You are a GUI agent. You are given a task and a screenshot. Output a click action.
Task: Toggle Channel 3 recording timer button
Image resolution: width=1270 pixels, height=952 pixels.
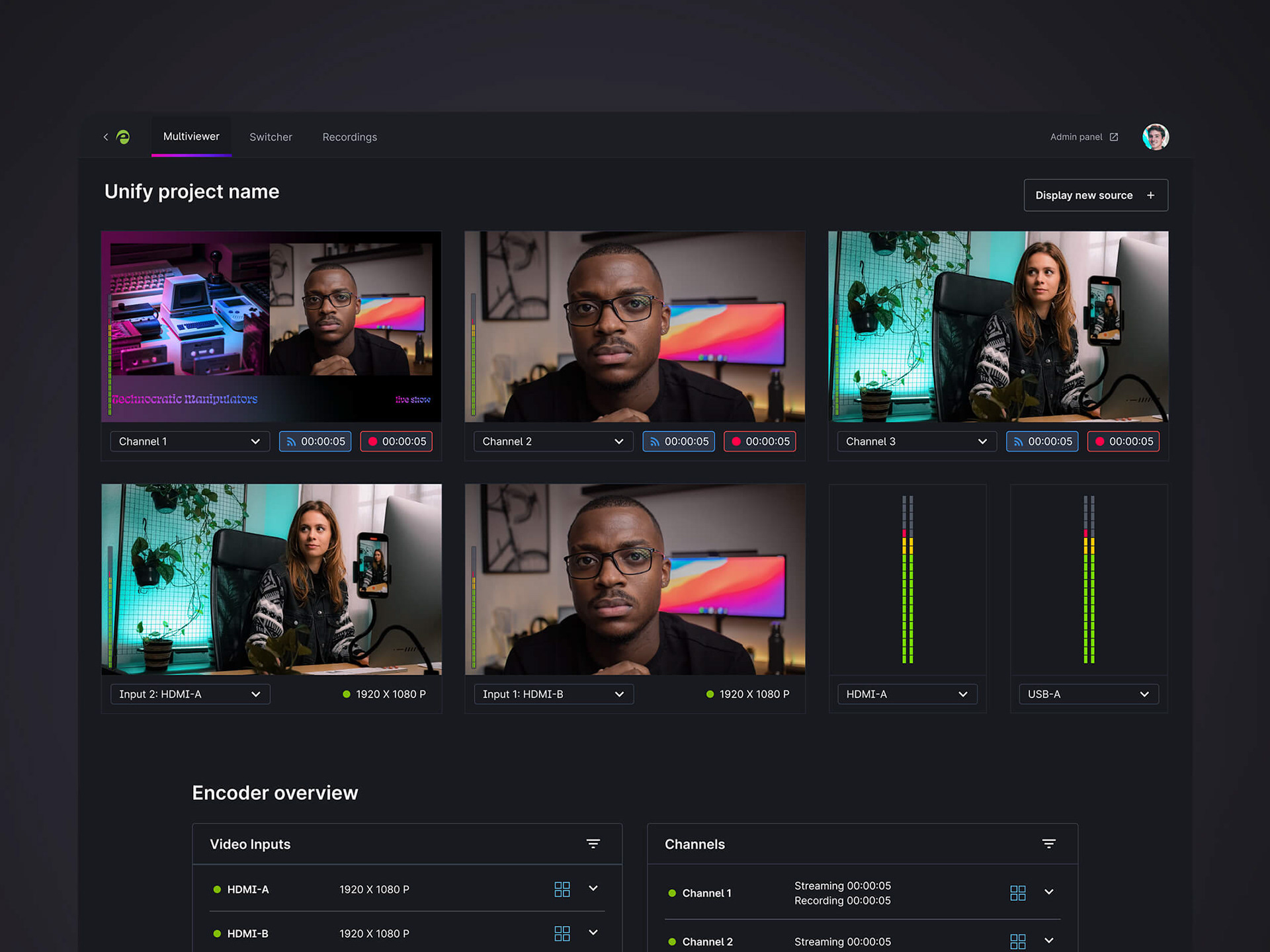pyautogui.click(x=1123, y=442)
